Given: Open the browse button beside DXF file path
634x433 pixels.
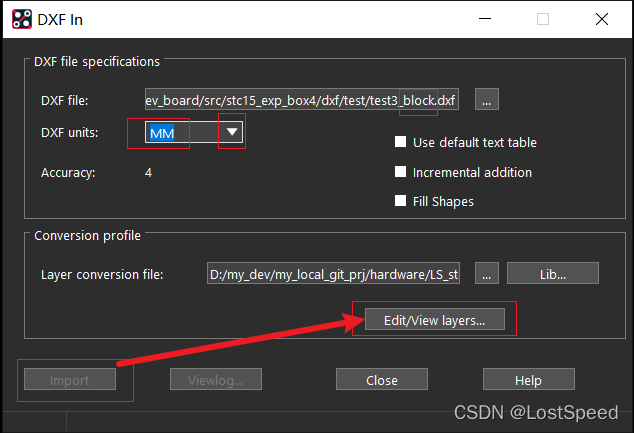Looking at the screenshot, I should (486, 99).
